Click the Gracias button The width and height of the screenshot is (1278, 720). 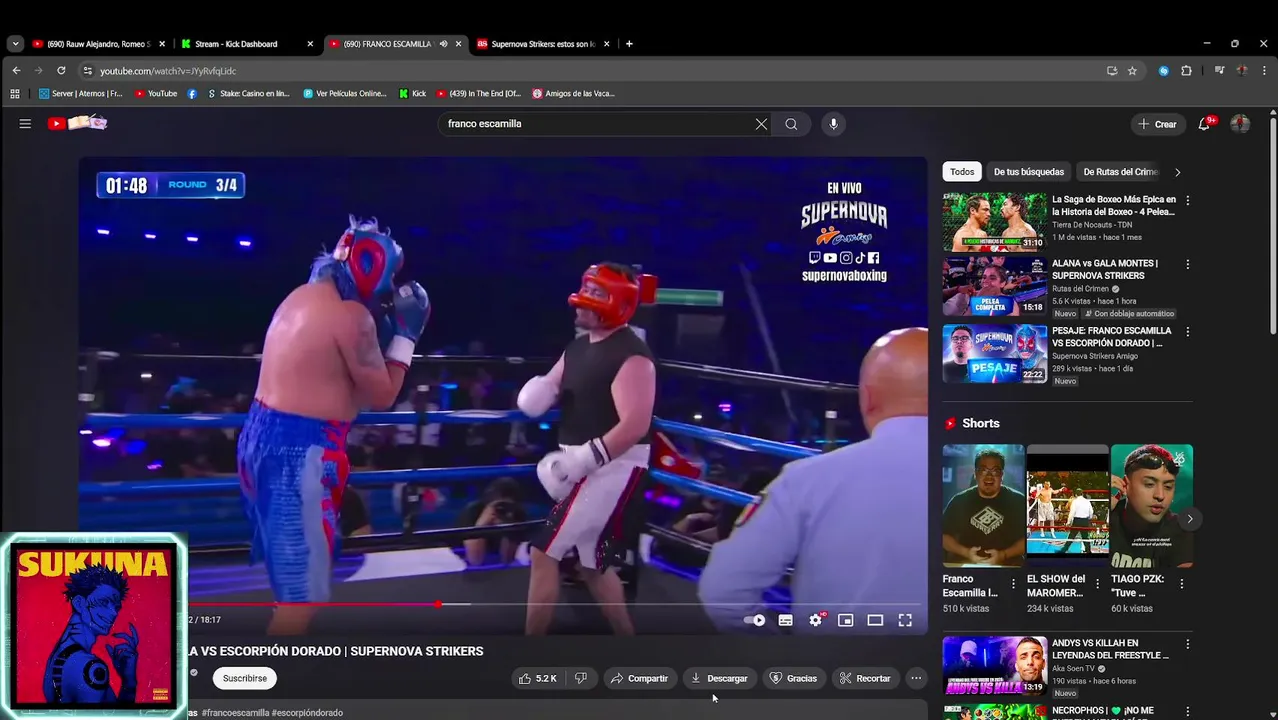coord(793,678)
